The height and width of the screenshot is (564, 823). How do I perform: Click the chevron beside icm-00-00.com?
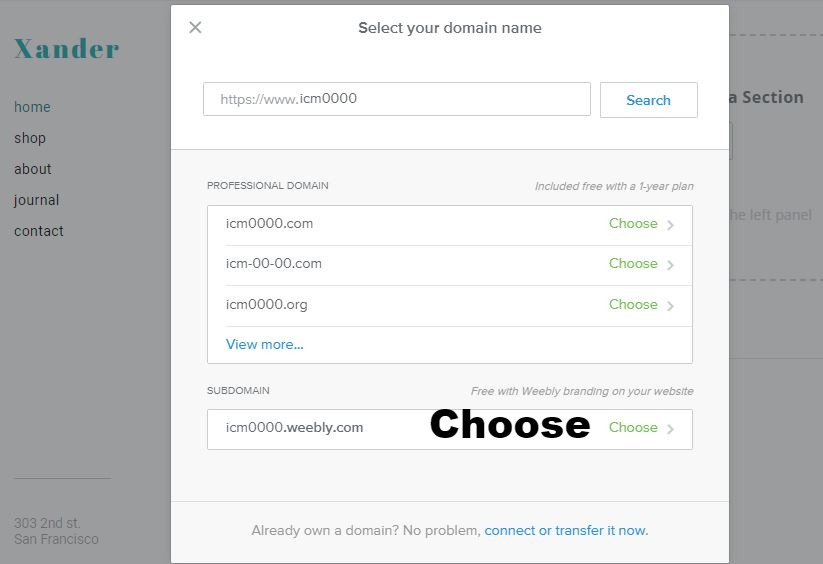(x=670, y=265)
